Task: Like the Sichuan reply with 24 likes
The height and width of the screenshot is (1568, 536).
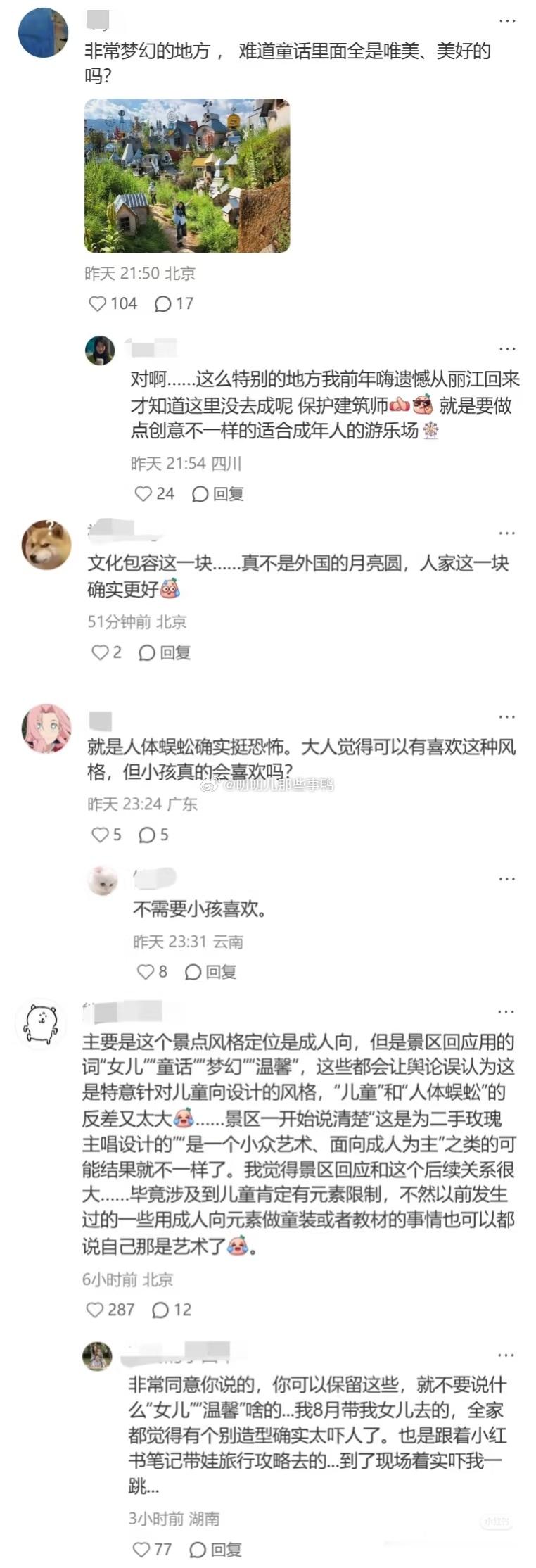Action: (154, 494)
